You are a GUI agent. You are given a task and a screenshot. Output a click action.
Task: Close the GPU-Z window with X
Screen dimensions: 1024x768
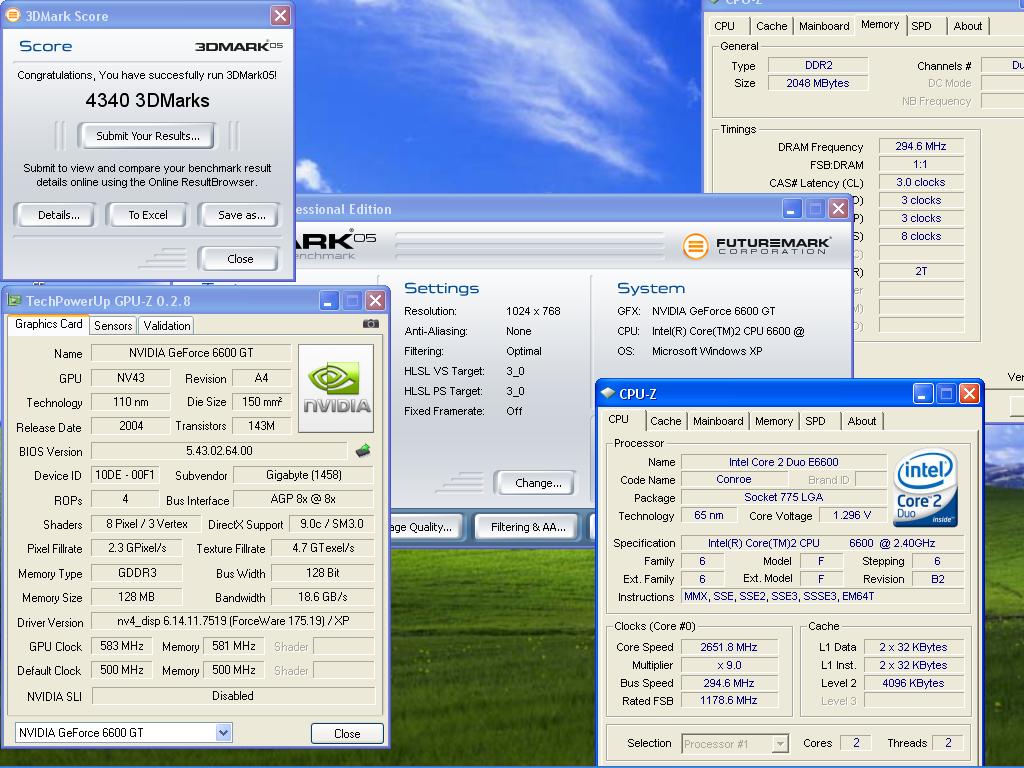click(376, 300)
